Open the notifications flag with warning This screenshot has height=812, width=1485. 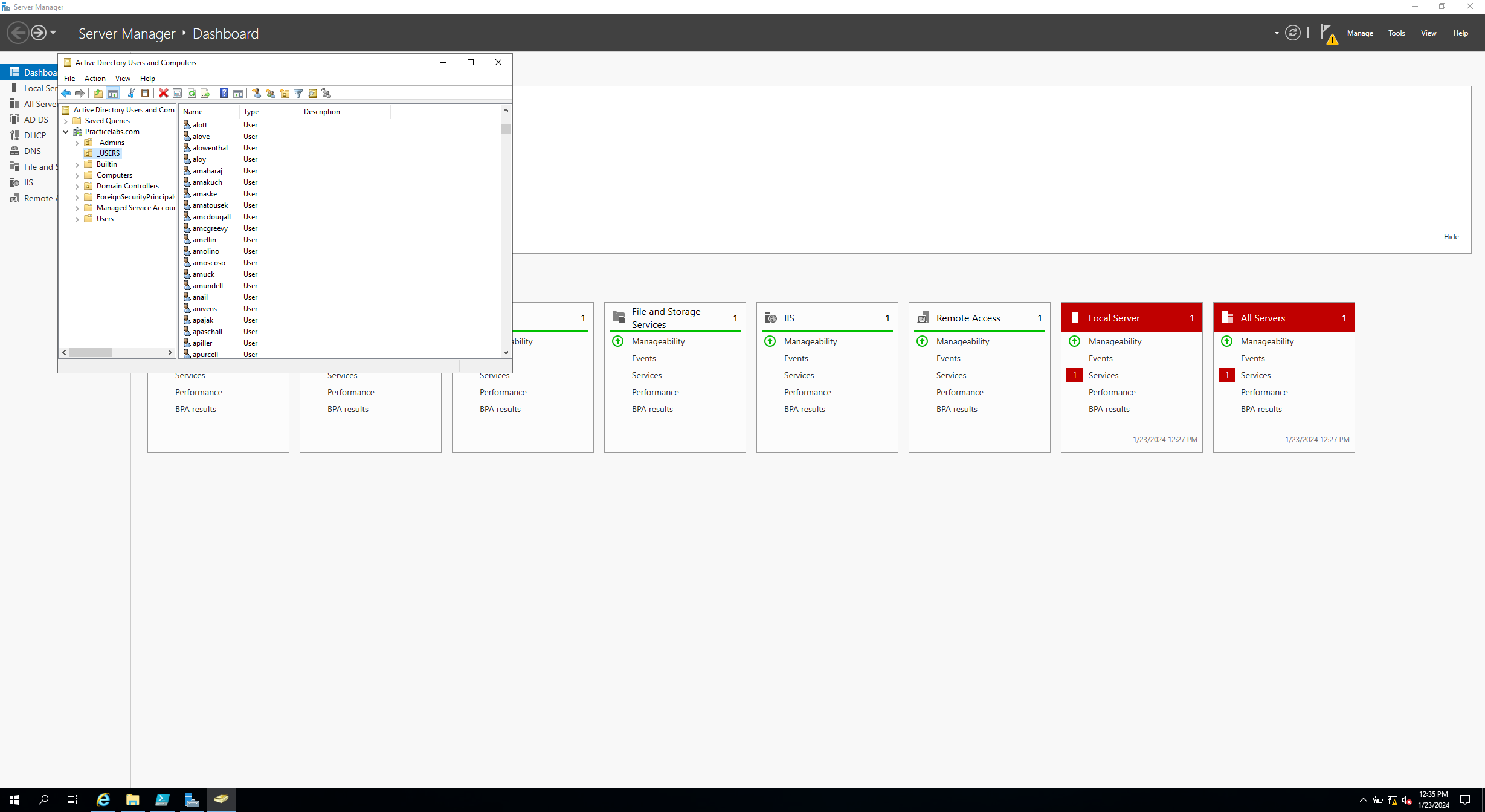1329,34
